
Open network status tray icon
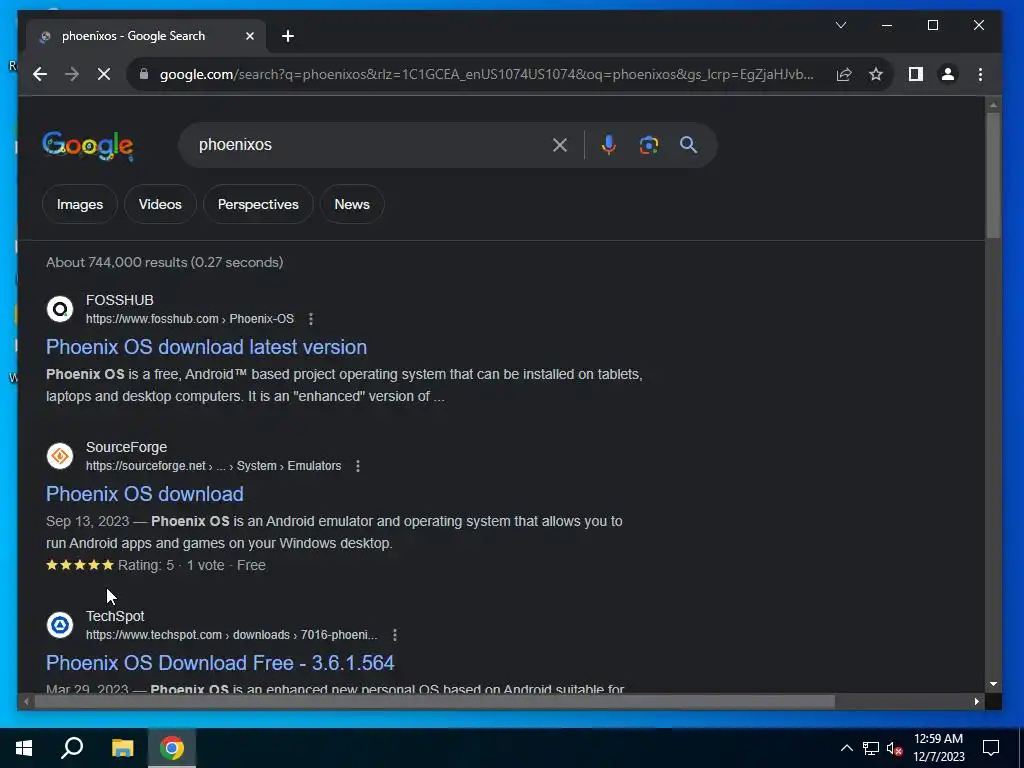tap(871, 748)
